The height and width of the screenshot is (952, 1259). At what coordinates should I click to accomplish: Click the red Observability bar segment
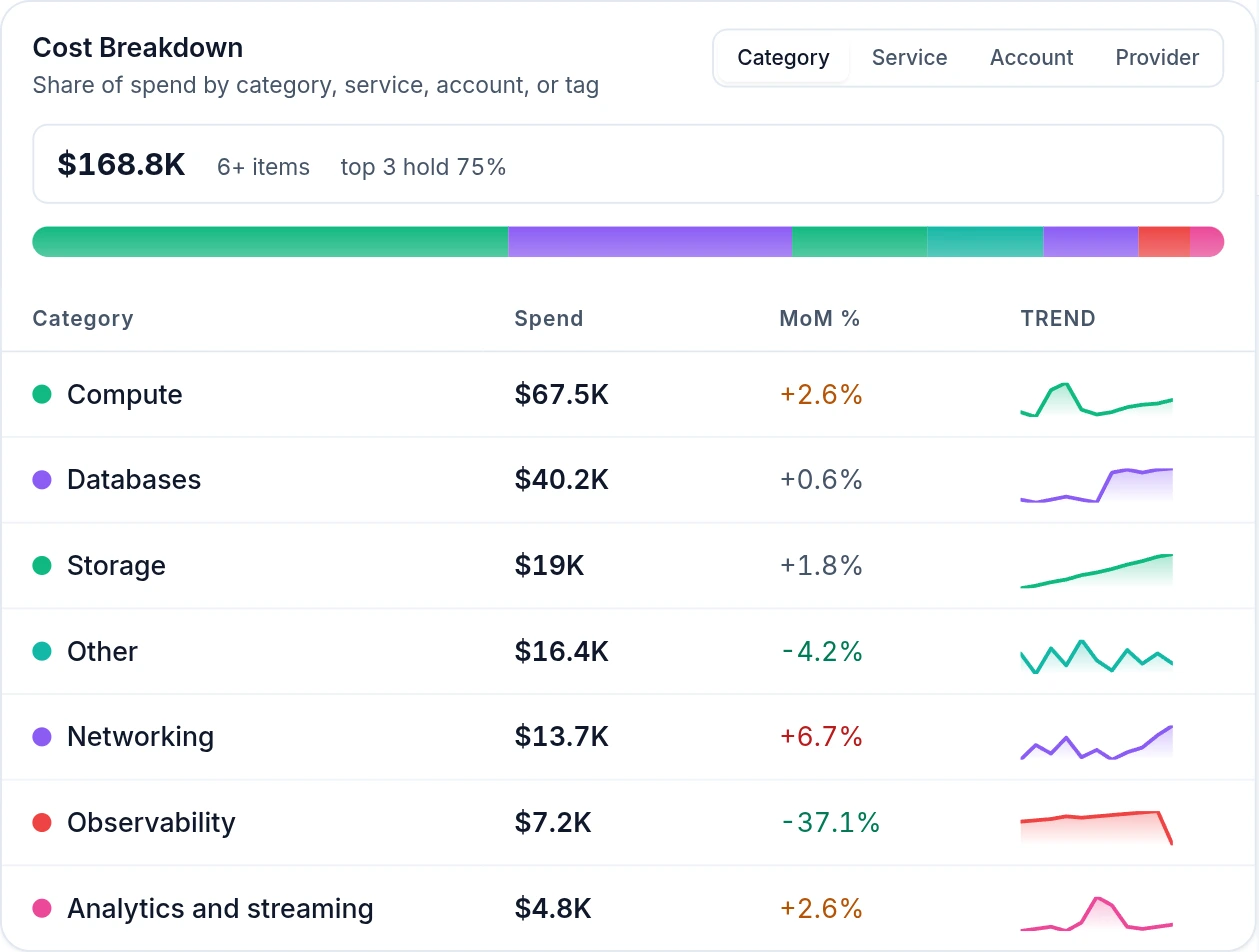pos(1164,242)
